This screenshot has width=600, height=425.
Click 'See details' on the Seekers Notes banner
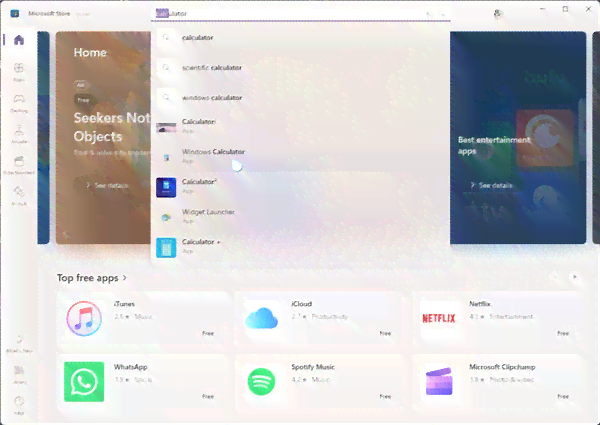point(107,186)
